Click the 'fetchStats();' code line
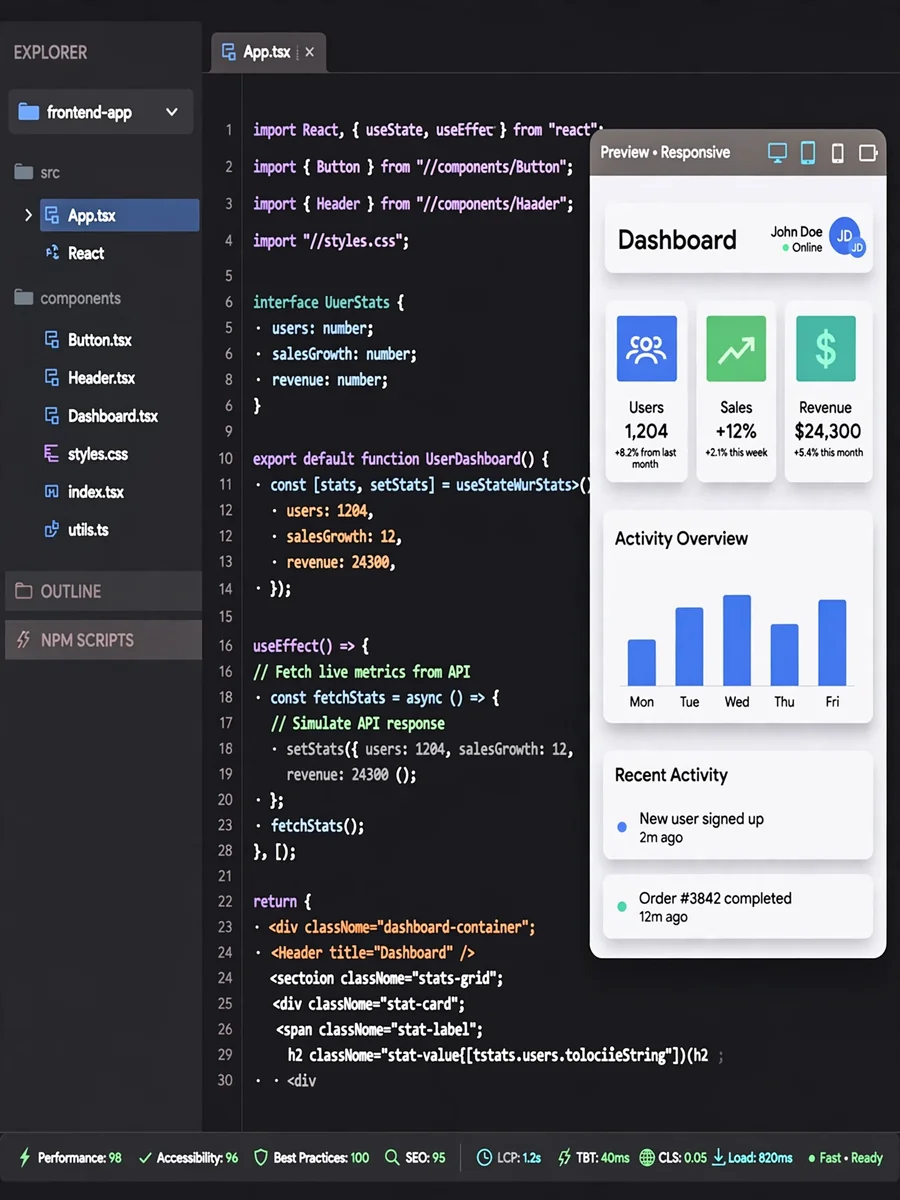The height and width of the screenshot is (1200, 900). click(317, 826)
